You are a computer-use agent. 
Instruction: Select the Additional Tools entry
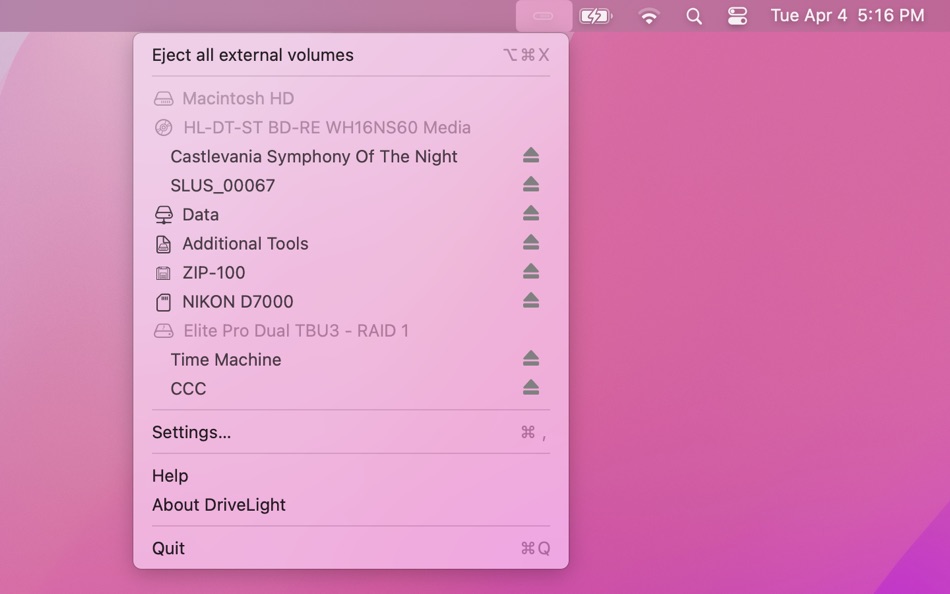(351, 244)
